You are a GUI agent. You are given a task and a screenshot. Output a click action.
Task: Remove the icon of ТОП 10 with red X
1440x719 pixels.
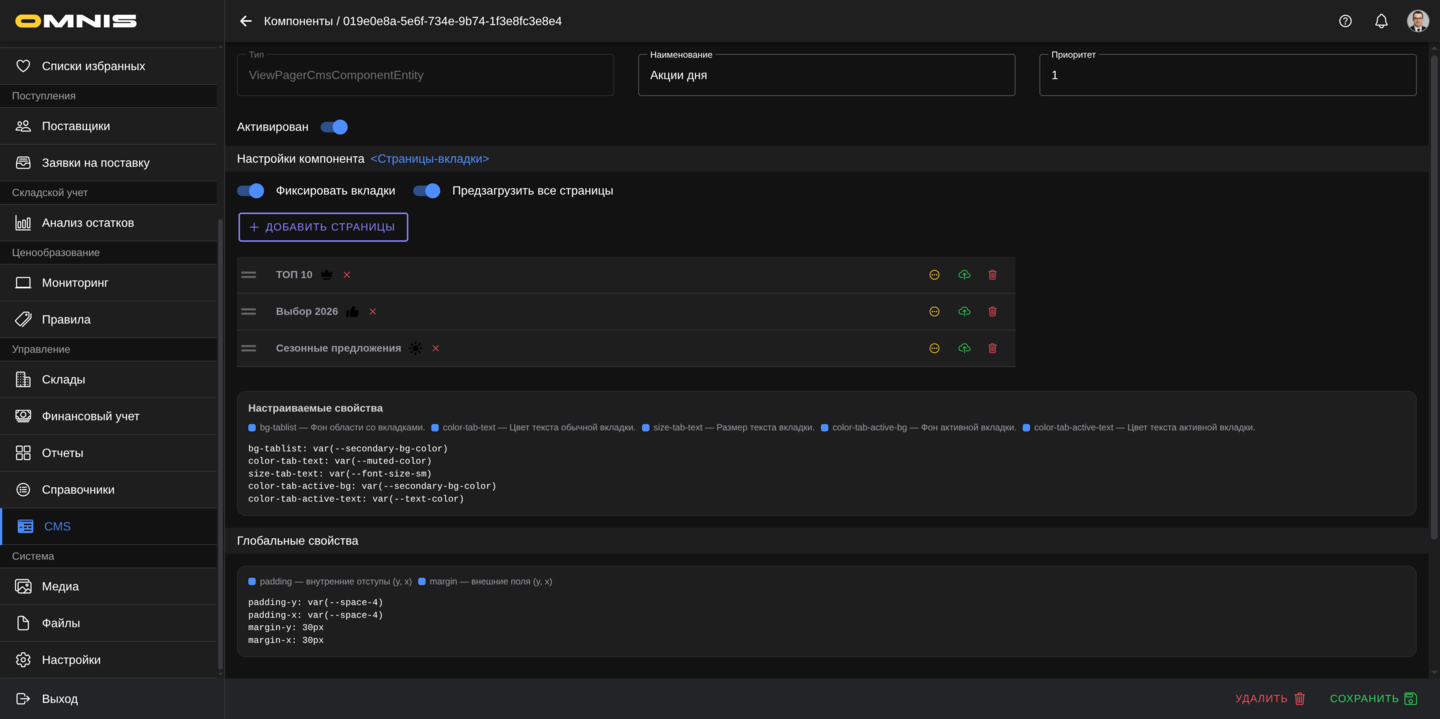point(347,275)
